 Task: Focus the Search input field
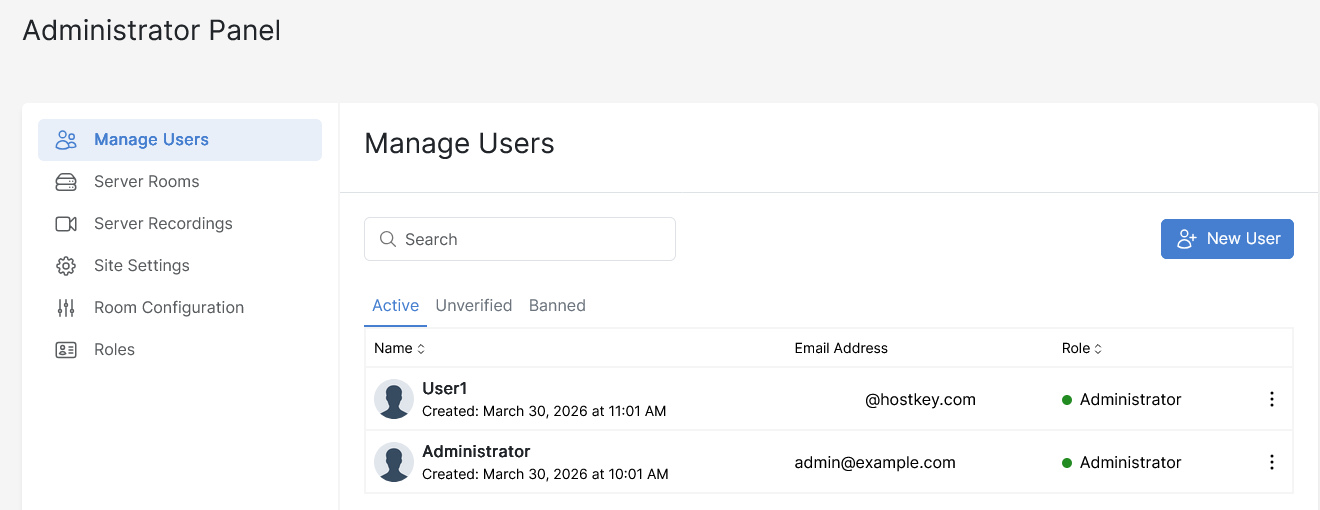530,239
